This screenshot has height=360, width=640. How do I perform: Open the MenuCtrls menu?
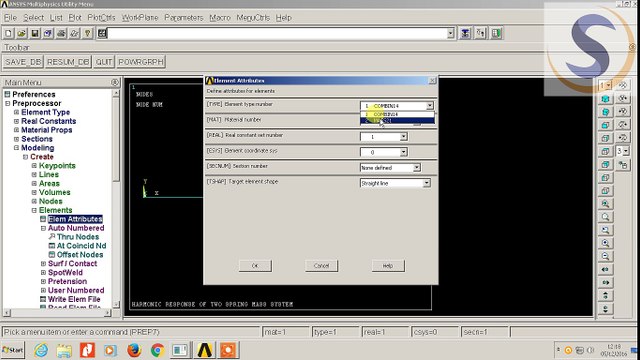(253, 18)
